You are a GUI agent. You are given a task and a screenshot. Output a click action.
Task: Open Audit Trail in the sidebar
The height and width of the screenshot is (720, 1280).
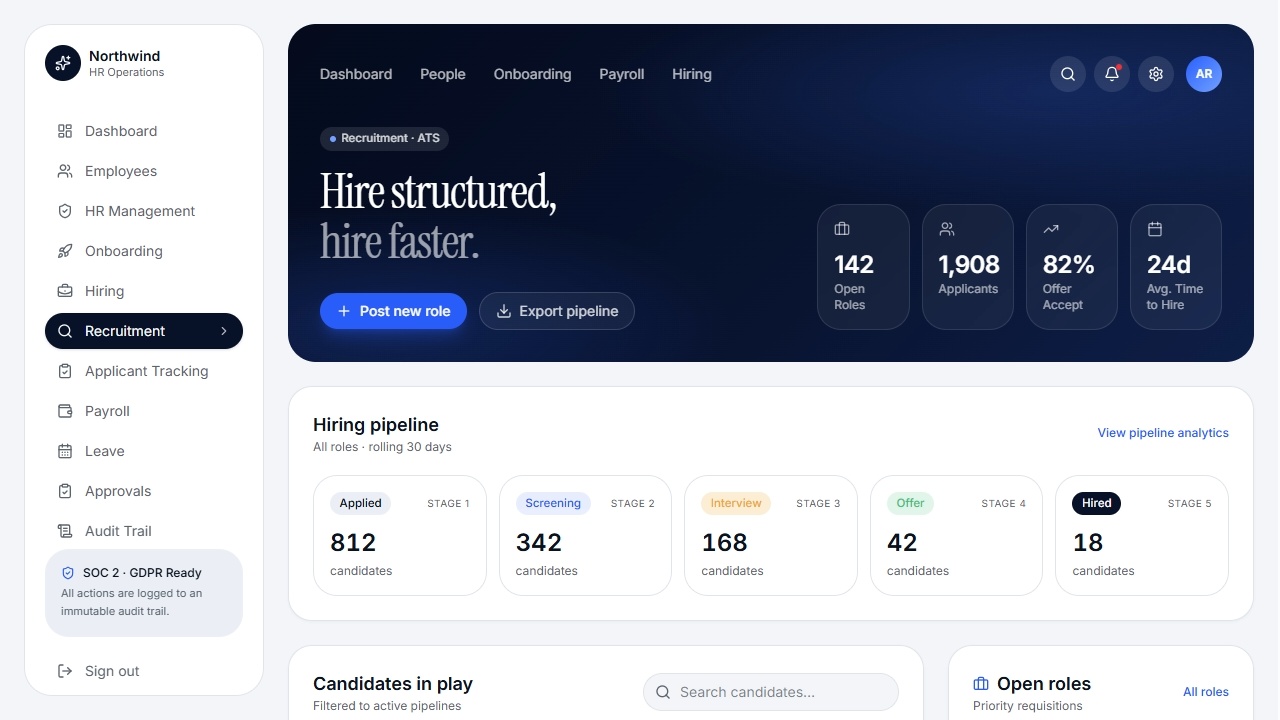(144, 531)
